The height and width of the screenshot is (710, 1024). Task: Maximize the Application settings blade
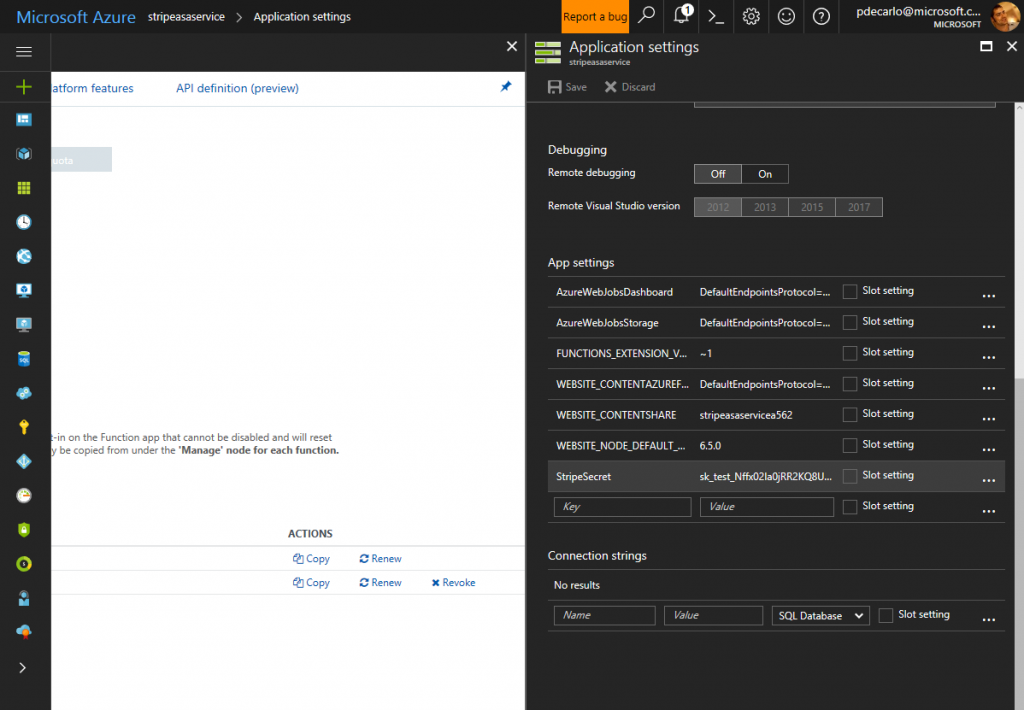[x=986, y=46]
